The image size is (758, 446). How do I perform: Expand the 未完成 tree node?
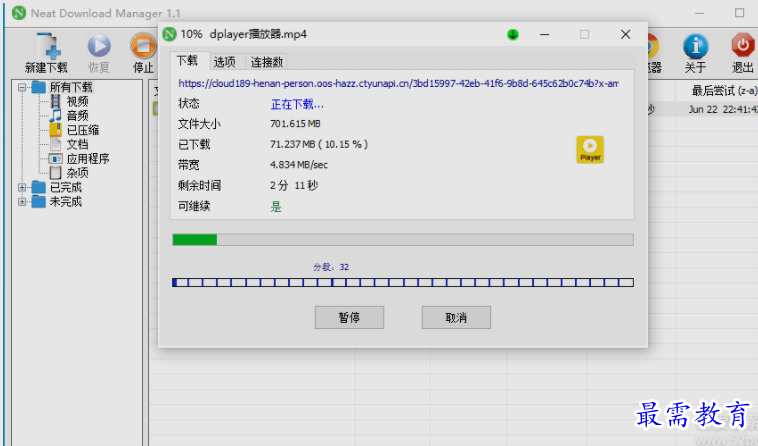tap(22, 201)
